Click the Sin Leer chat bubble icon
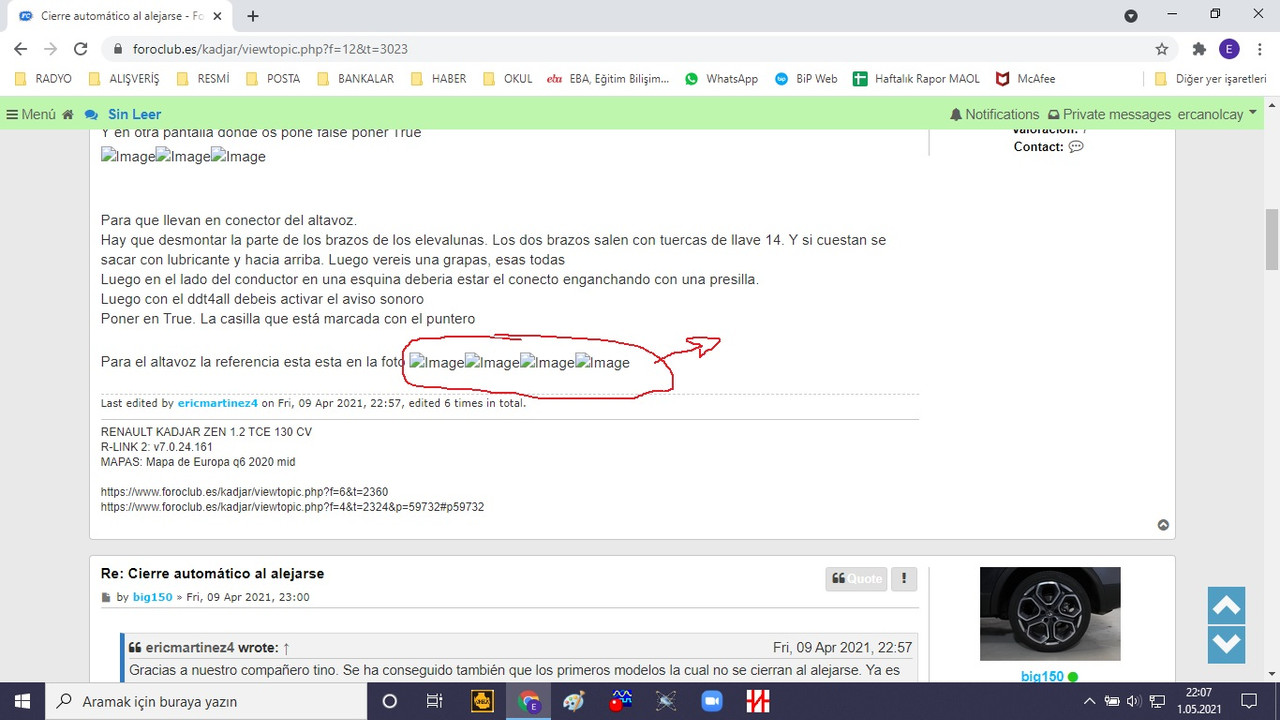This screenshot has width=1280, height=720. [92, 114]
